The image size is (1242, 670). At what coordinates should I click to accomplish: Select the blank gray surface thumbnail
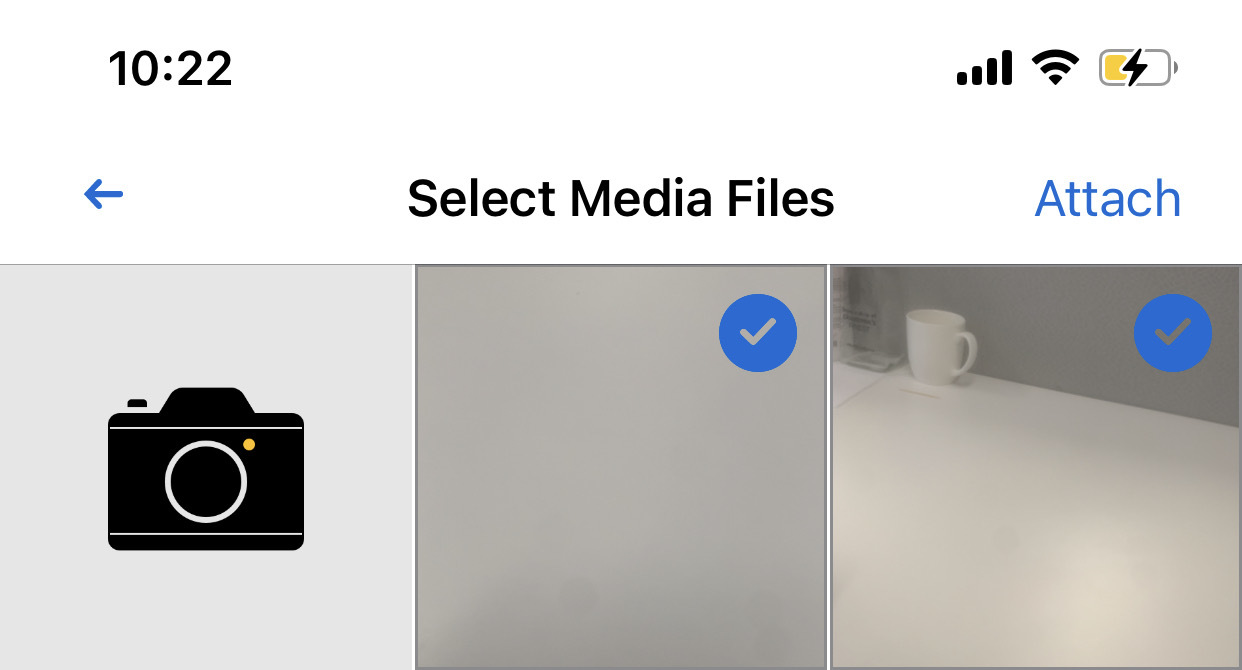pos(621,467)
